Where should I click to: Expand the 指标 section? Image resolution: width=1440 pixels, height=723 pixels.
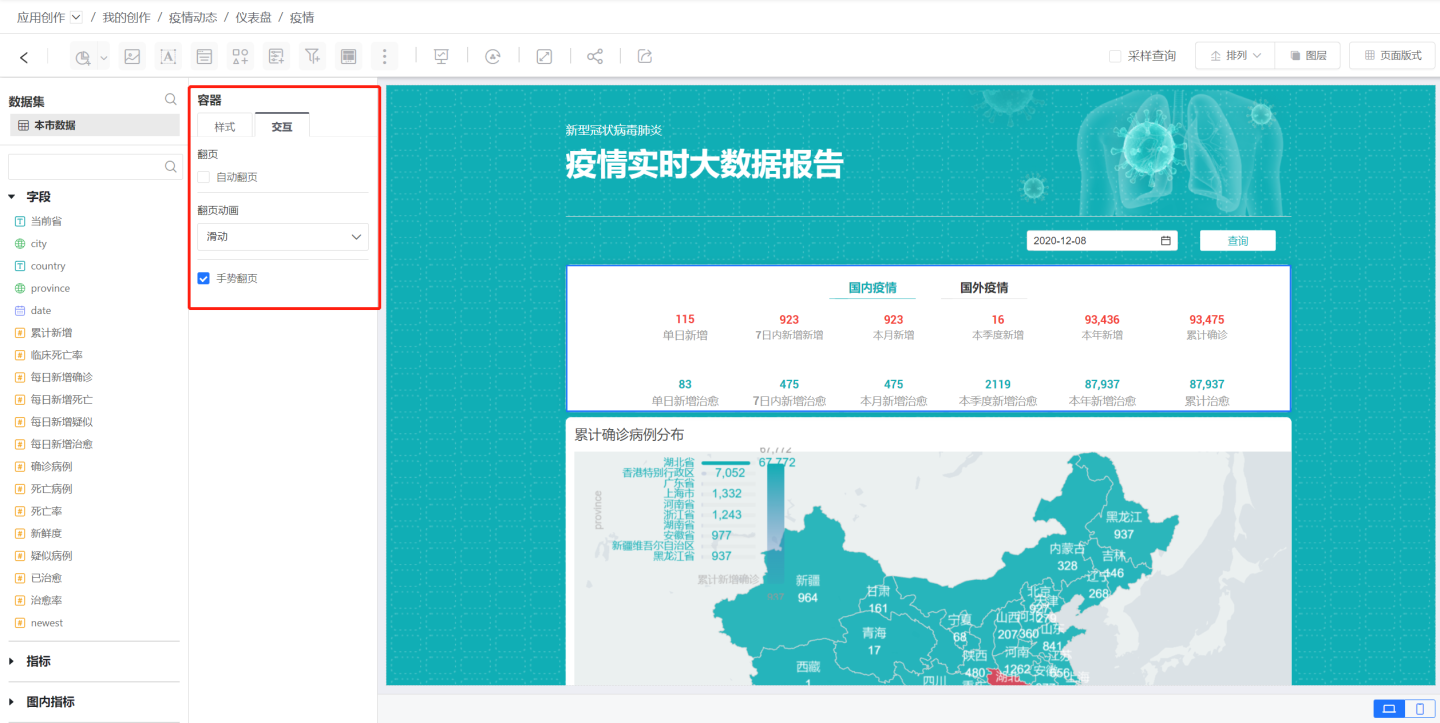(x=12, y=661)
